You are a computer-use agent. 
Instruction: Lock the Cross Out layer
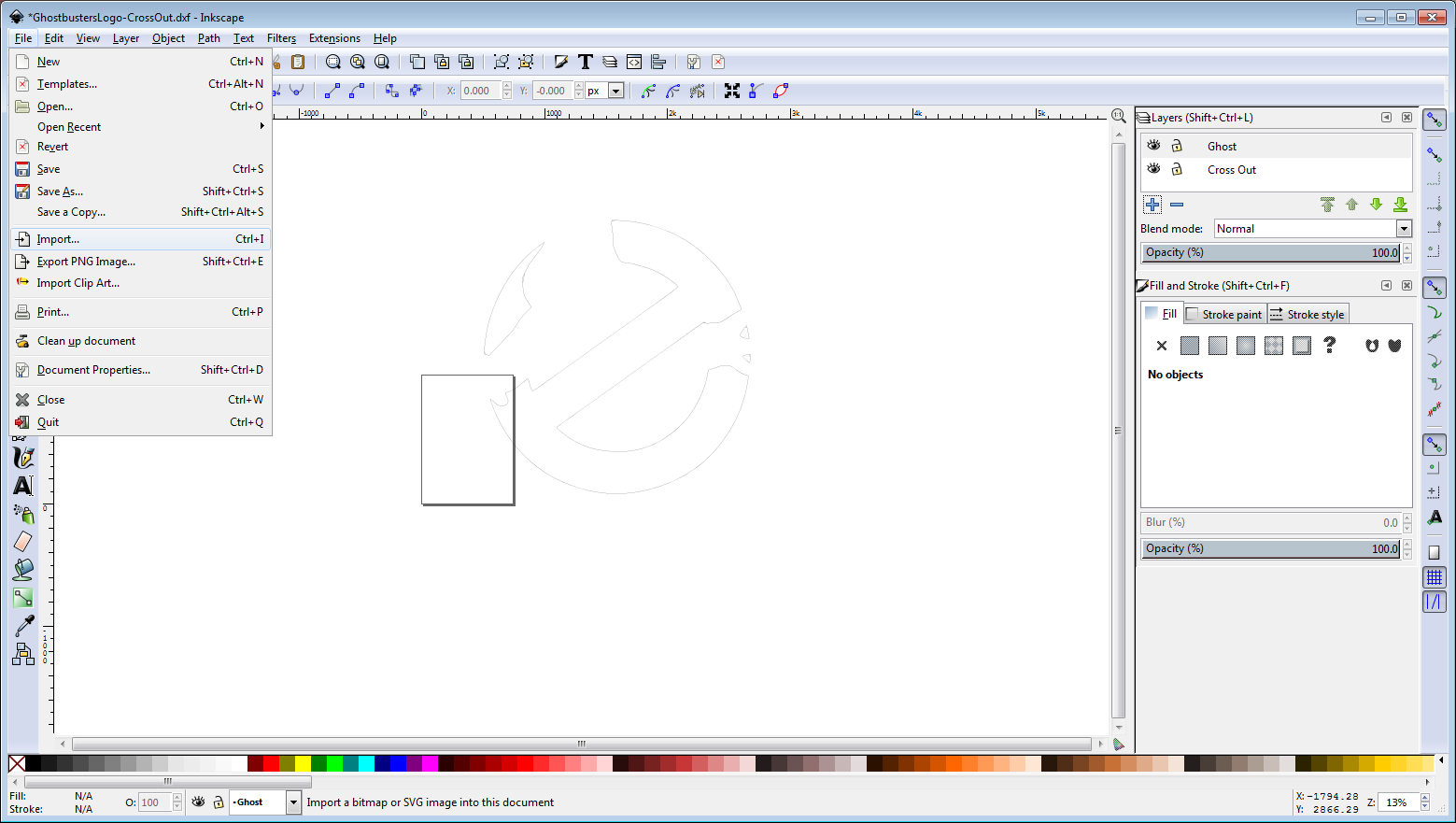point(1177,169)
